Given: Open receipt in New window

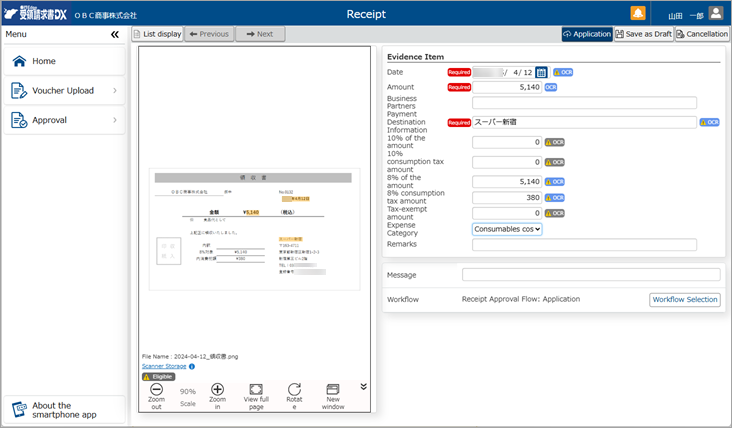Looking at the screenshot, I should tap(333, 396).
